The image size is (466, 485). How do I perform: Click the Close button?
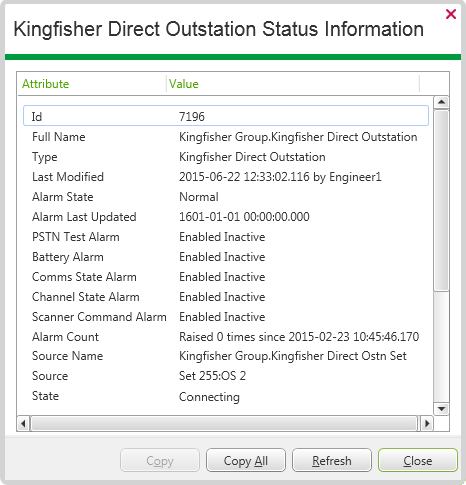tap(418, 461)
